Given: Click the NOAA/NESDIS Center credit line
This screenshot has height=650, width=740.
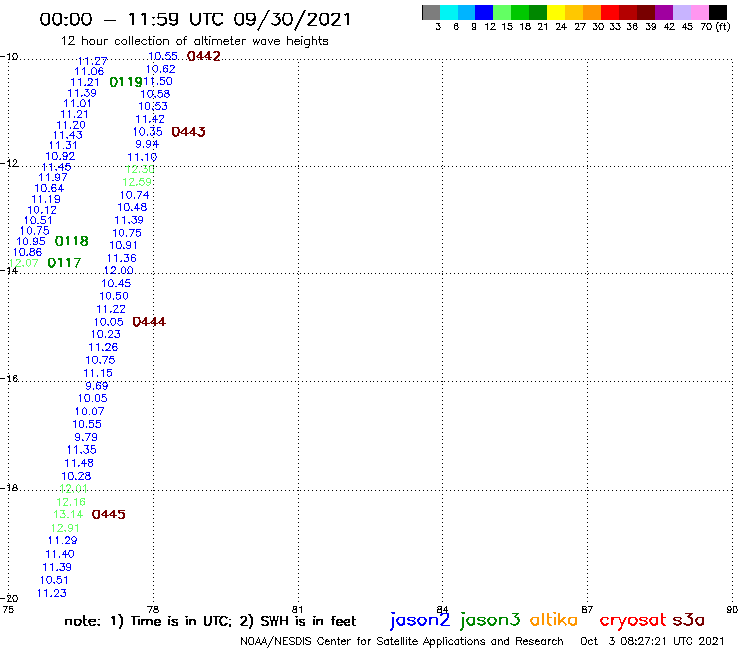Looking at the screenshot, I should coord(402,641).
